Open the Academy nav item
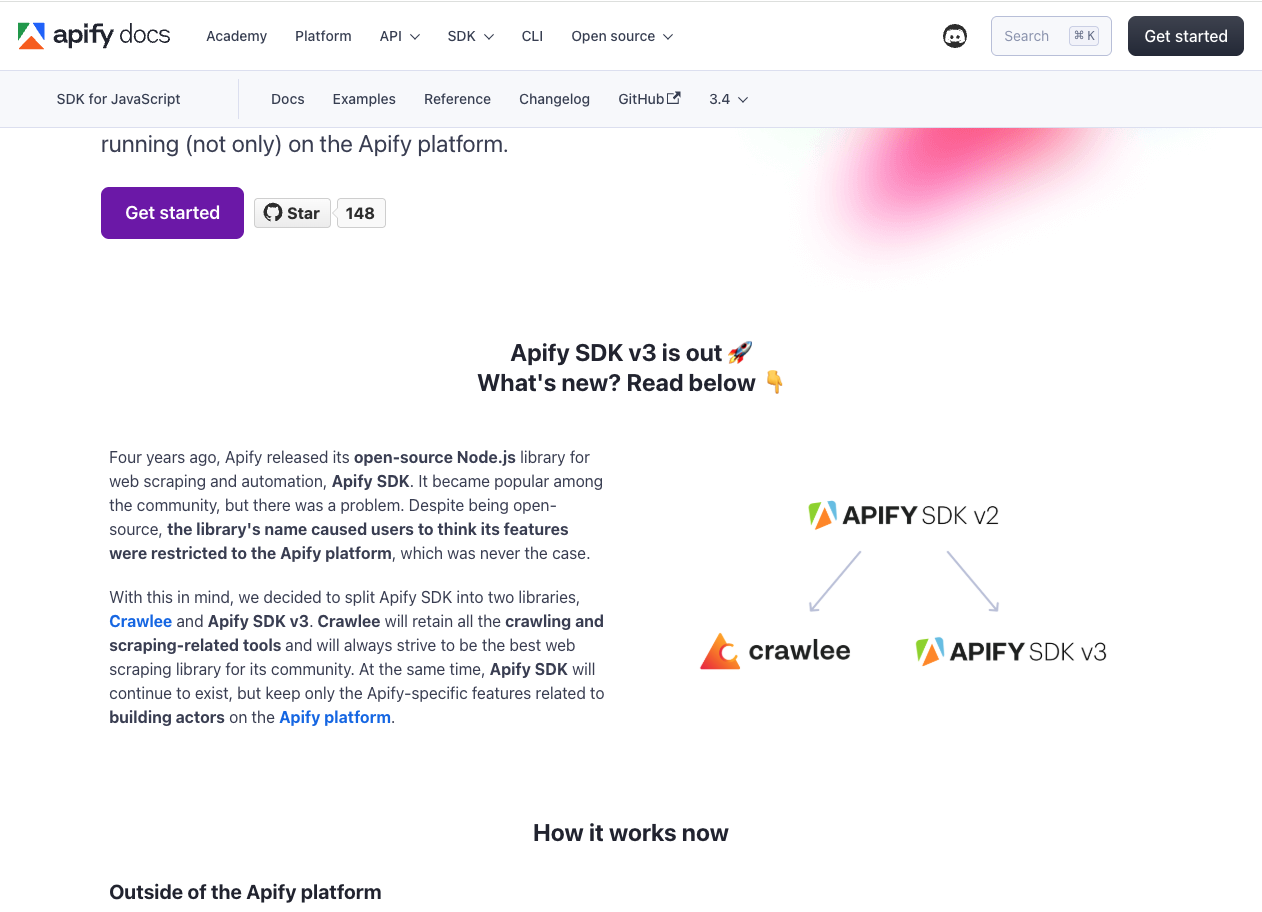The width and height of the screenshot is (1262, 912). (x=236, y=36)
